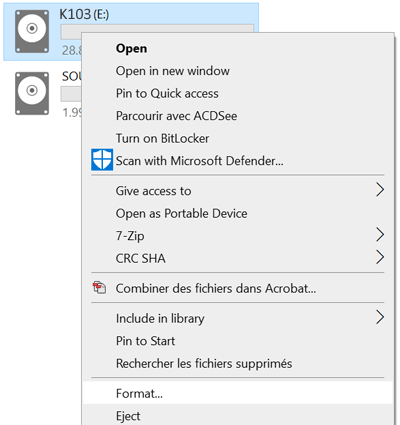
Task: Click the K103 (E:) drive icon
Action: tap(32, 31)
